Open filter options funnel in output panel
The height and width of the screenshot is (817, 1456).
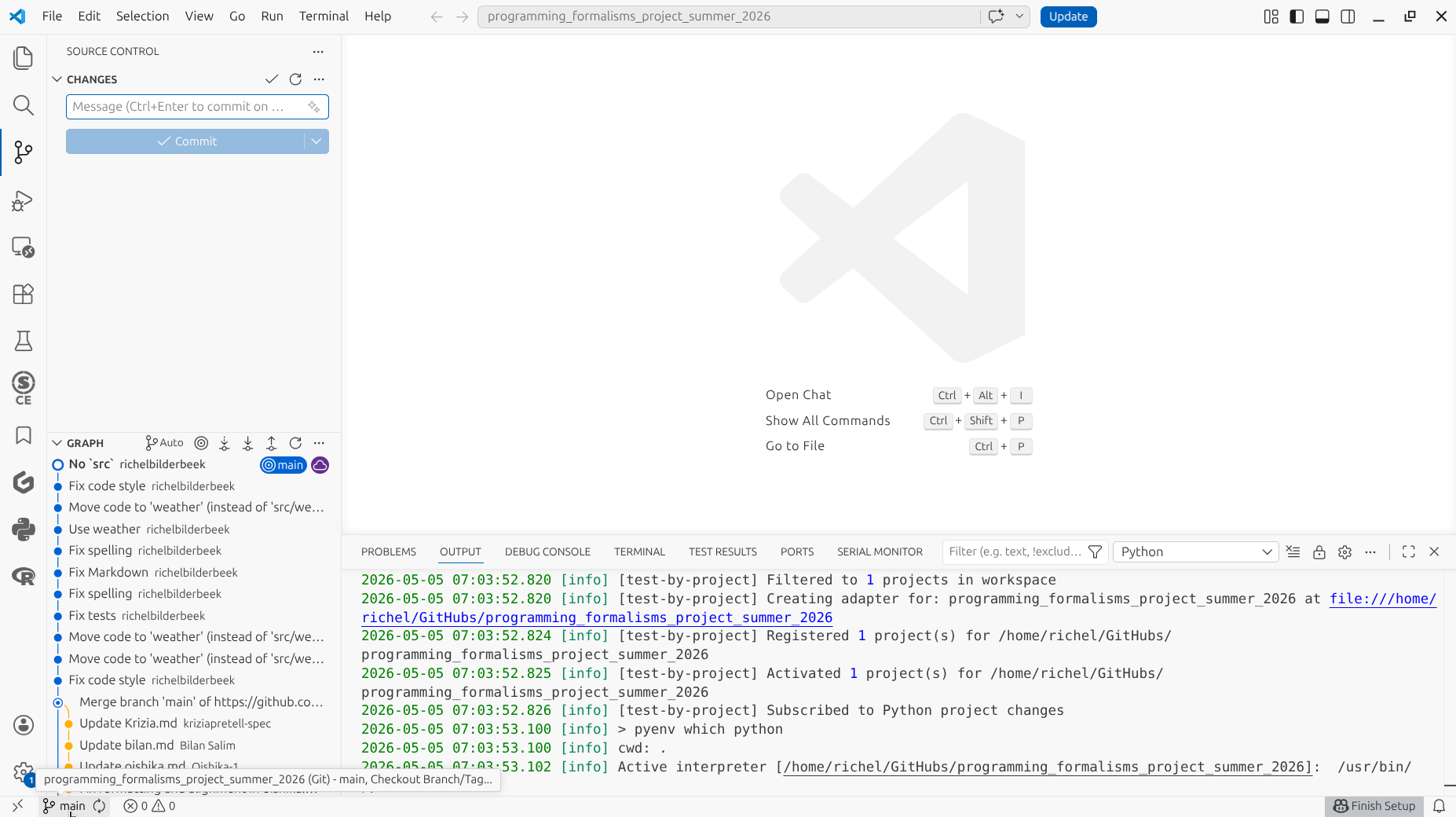[1096, 551]
